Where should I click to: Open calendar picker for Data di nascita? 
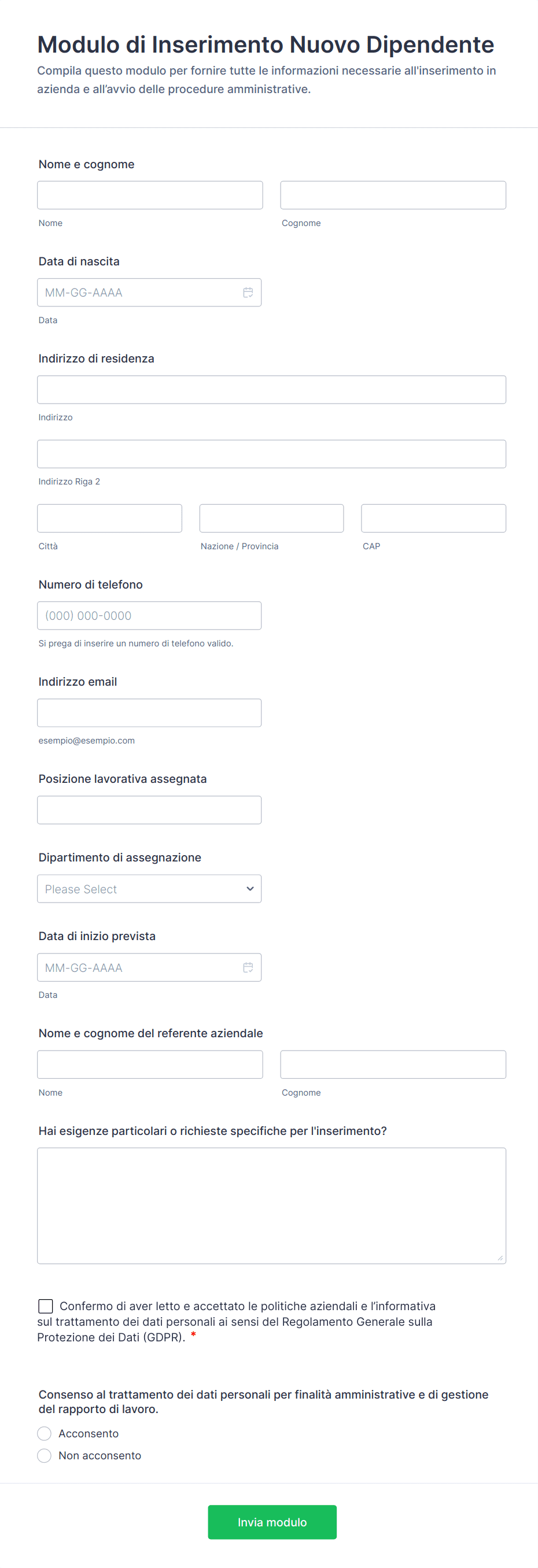coord(248,293)
